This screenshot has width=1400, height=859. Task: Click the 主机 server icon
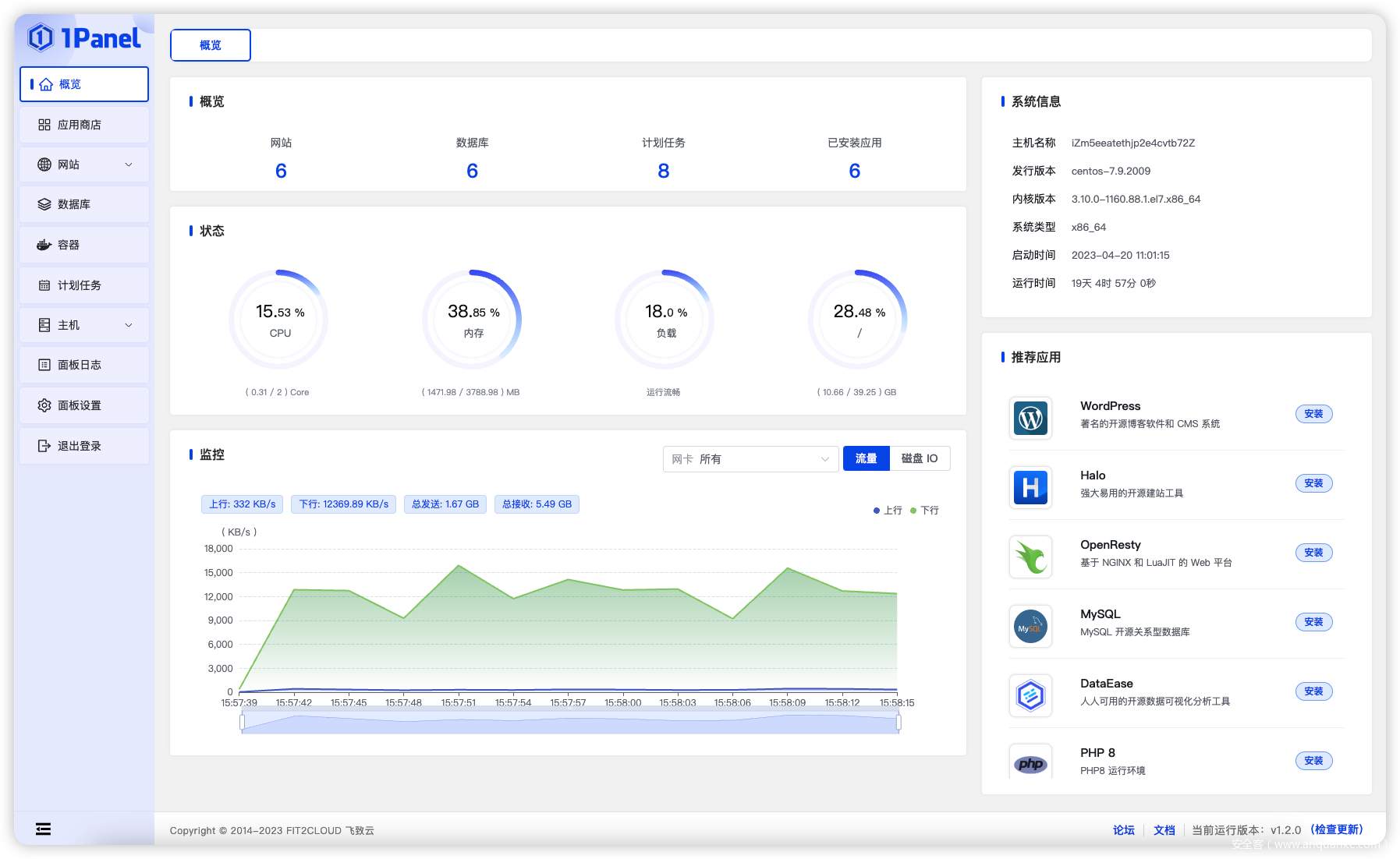click(44, 325)
